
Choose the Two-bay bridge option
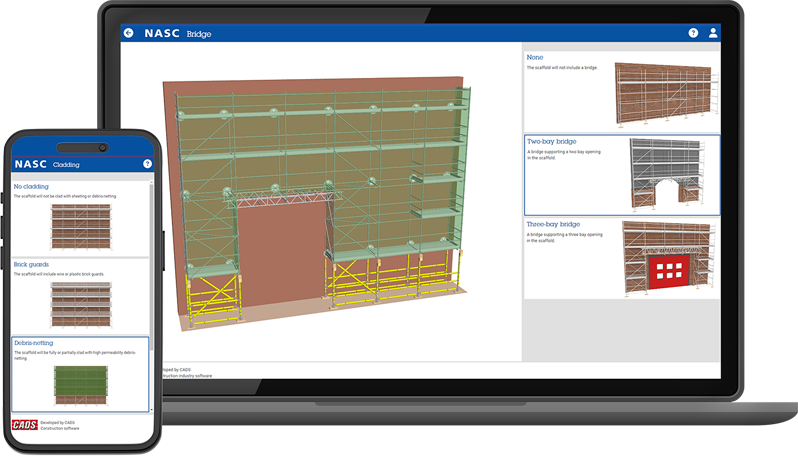[x=621, y=175]
